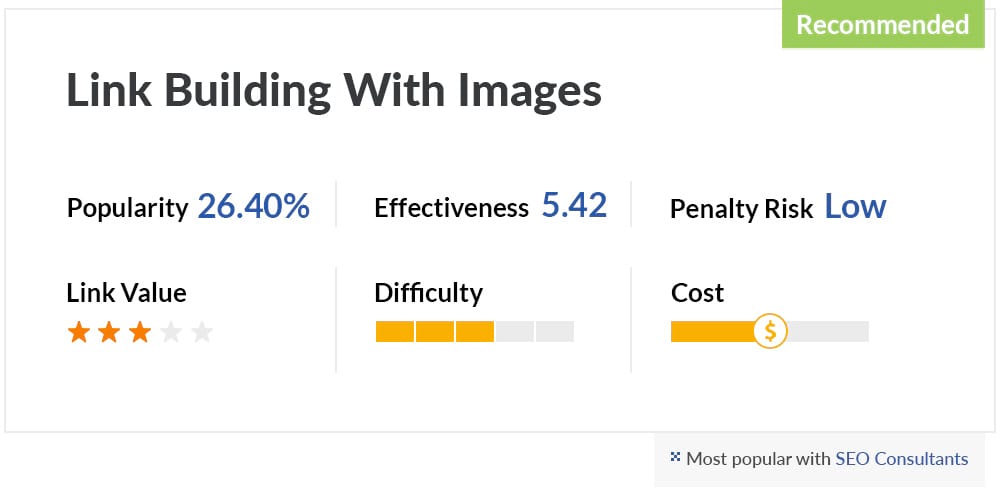
Task: Click the gray unfilled part of Cost bar
Action: 828,332
